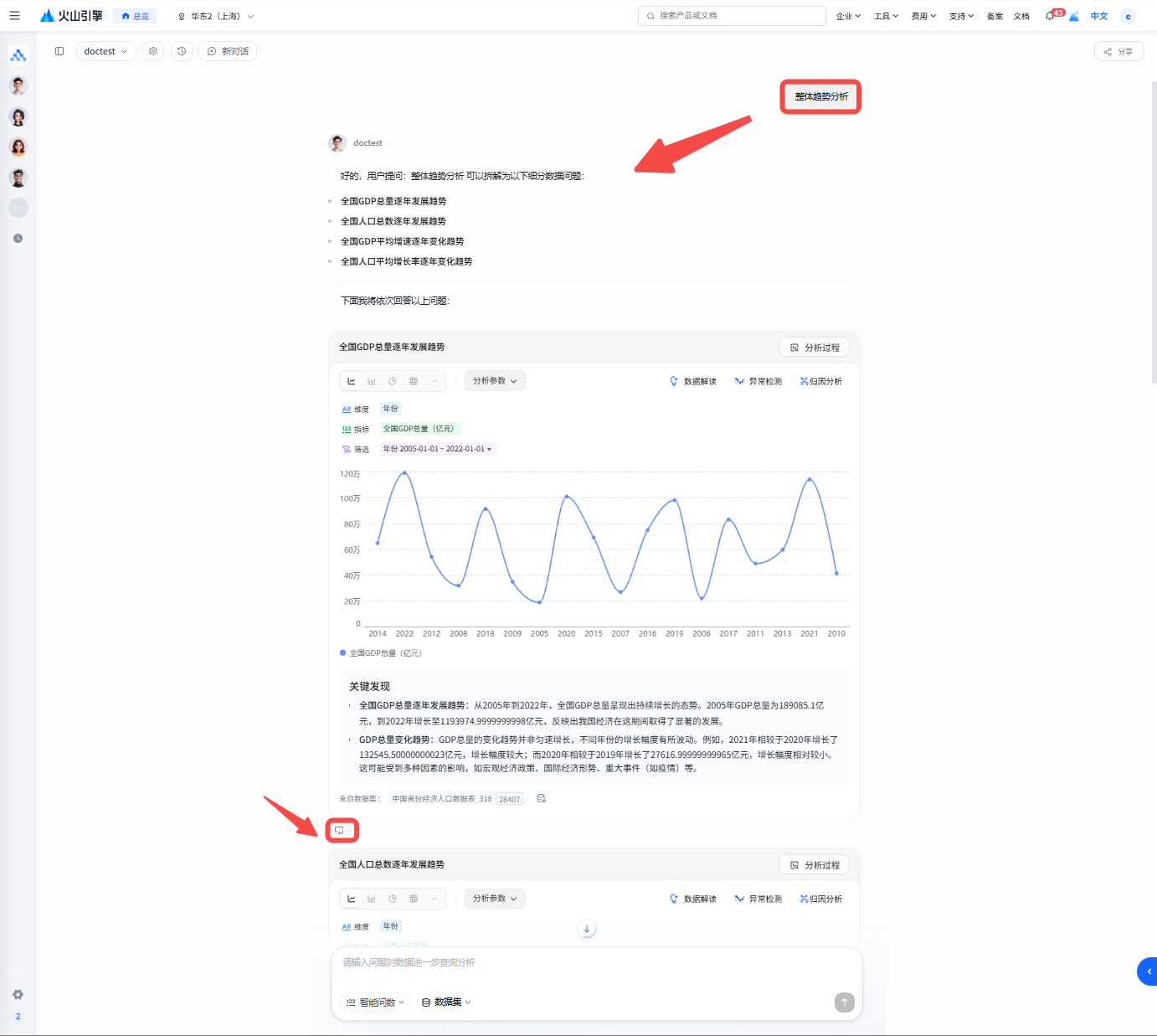Open the user account avatar menu
Image resolution: width=1157 pixels, height=1036 pixels.
(x=1128, y=16)
